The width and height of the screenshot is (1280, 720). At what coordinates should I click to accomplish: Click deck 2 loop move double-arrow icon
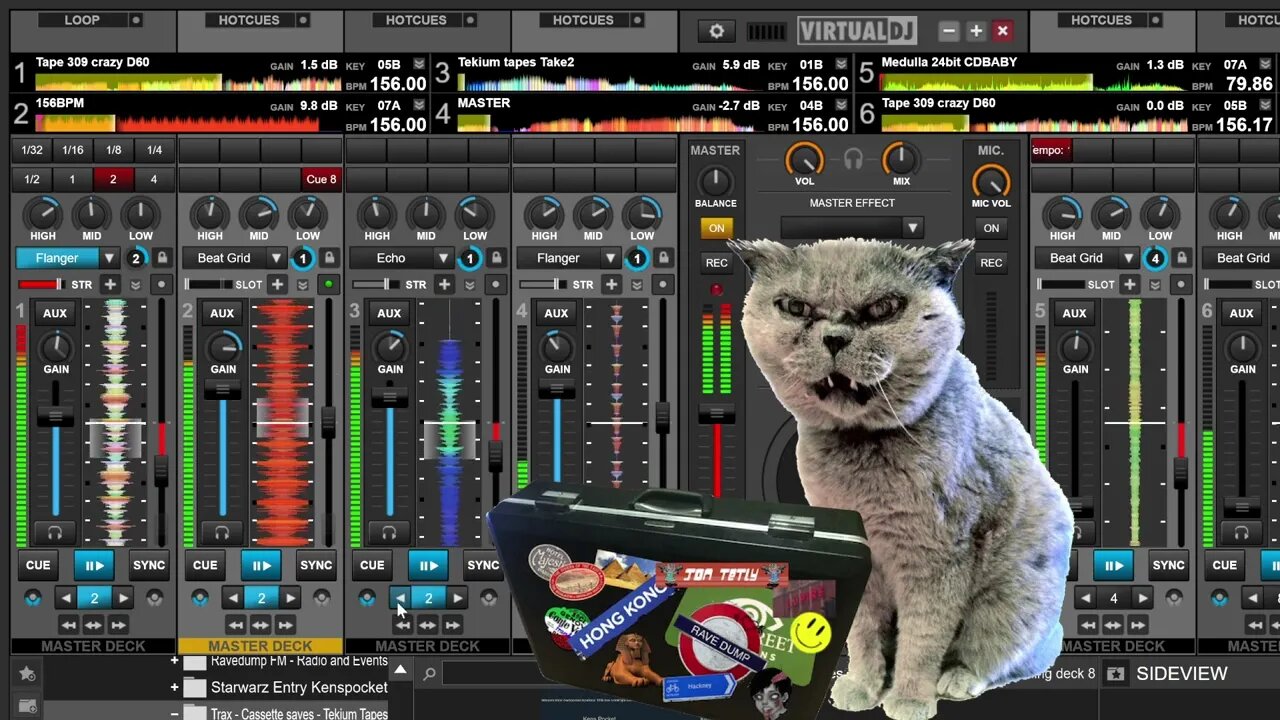click(x=260, y=625)
